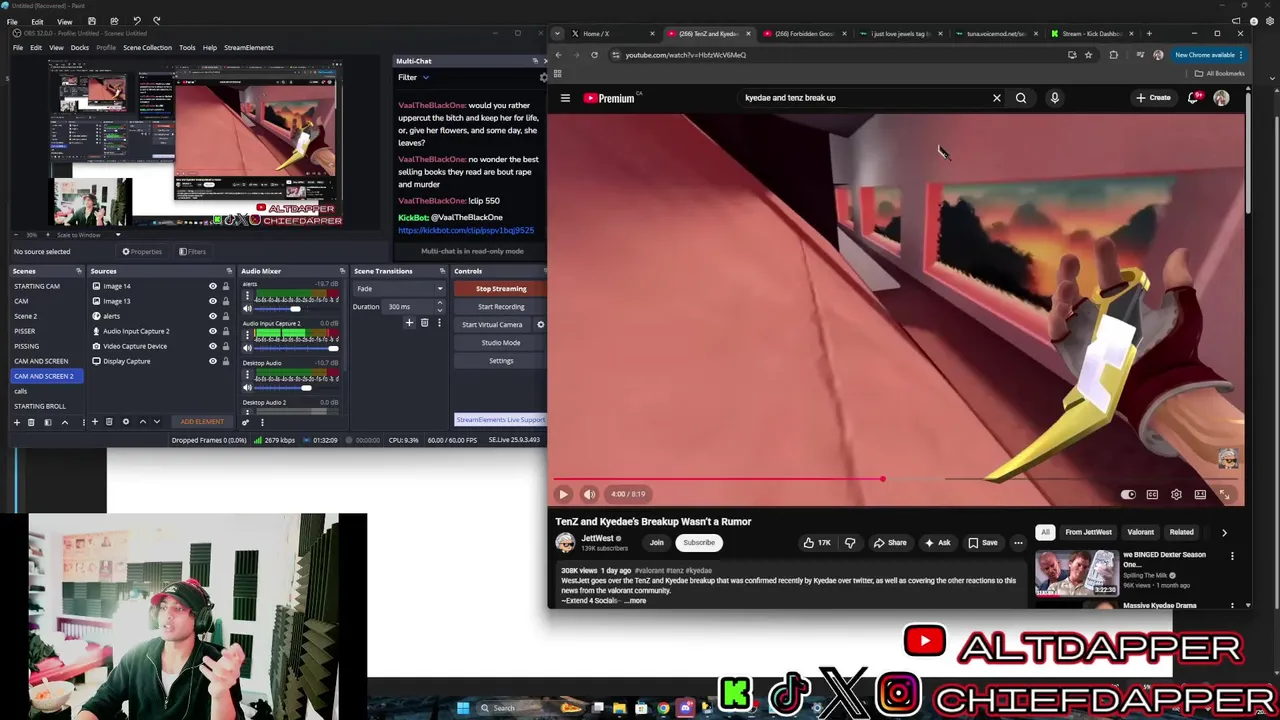
Task: Expand description with ...more
Action: click(635, 601)
